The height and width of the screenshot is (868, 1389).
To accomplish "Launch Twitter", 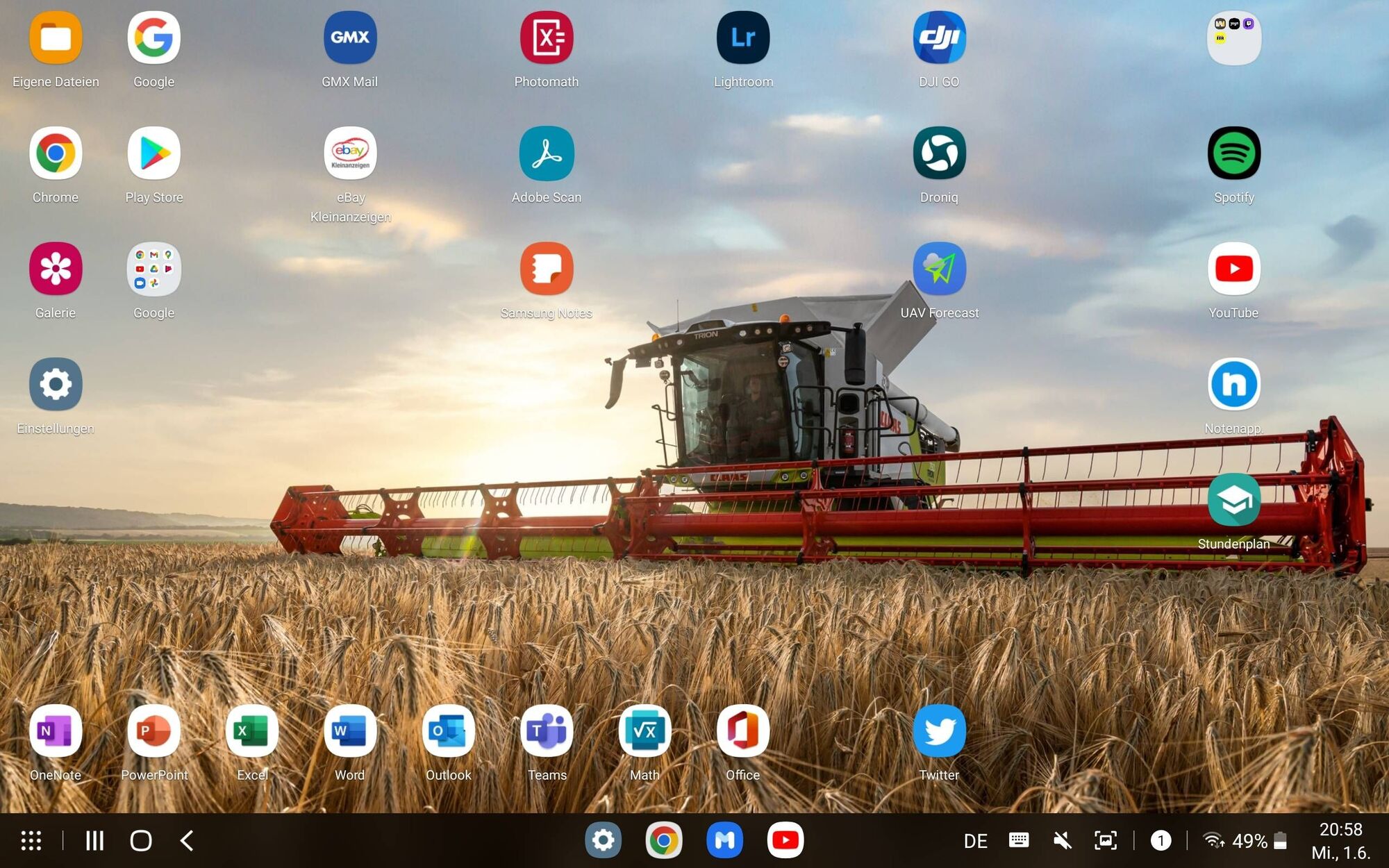I will (x=939, y=731).
